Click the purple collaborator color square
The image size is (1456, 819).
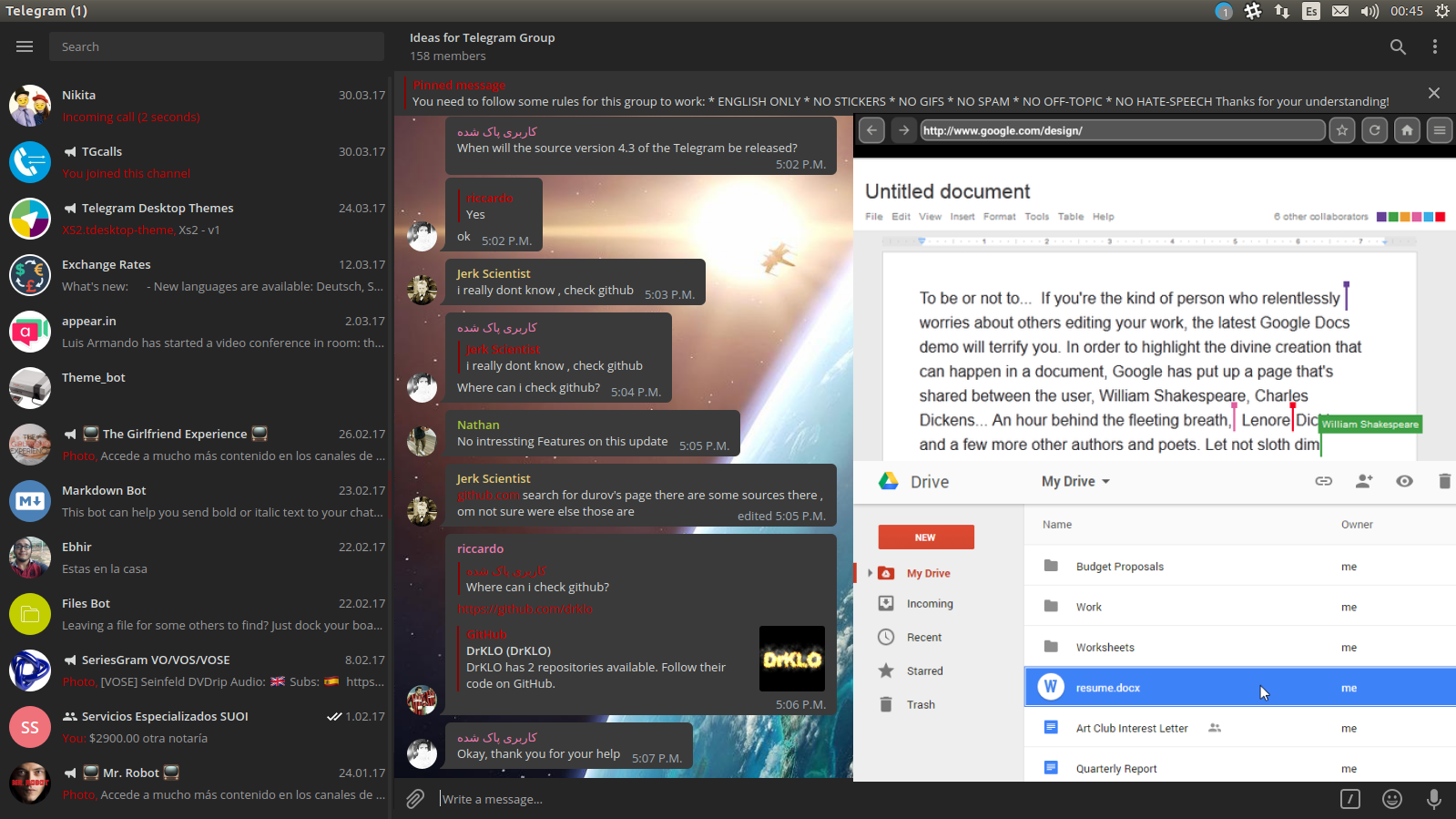(x=1381, y=217)
